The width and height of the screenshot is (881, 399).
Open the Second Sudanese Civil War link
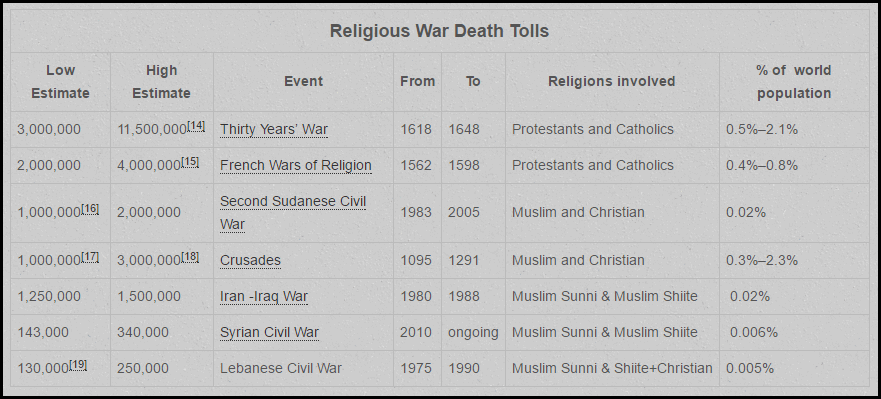coord(293,212)
